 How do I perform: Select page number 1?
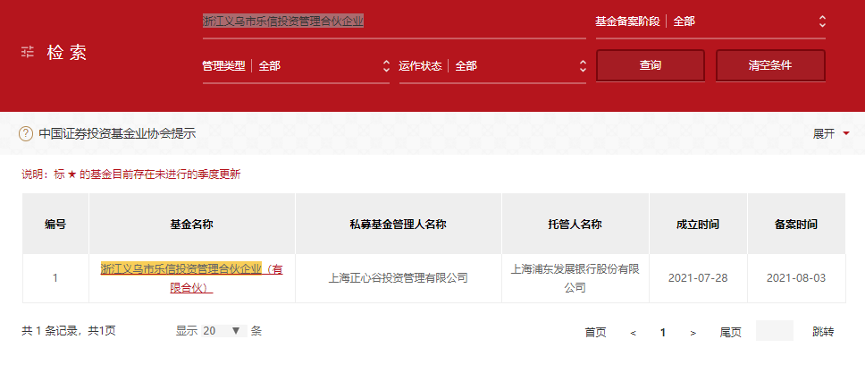(663, 332)
